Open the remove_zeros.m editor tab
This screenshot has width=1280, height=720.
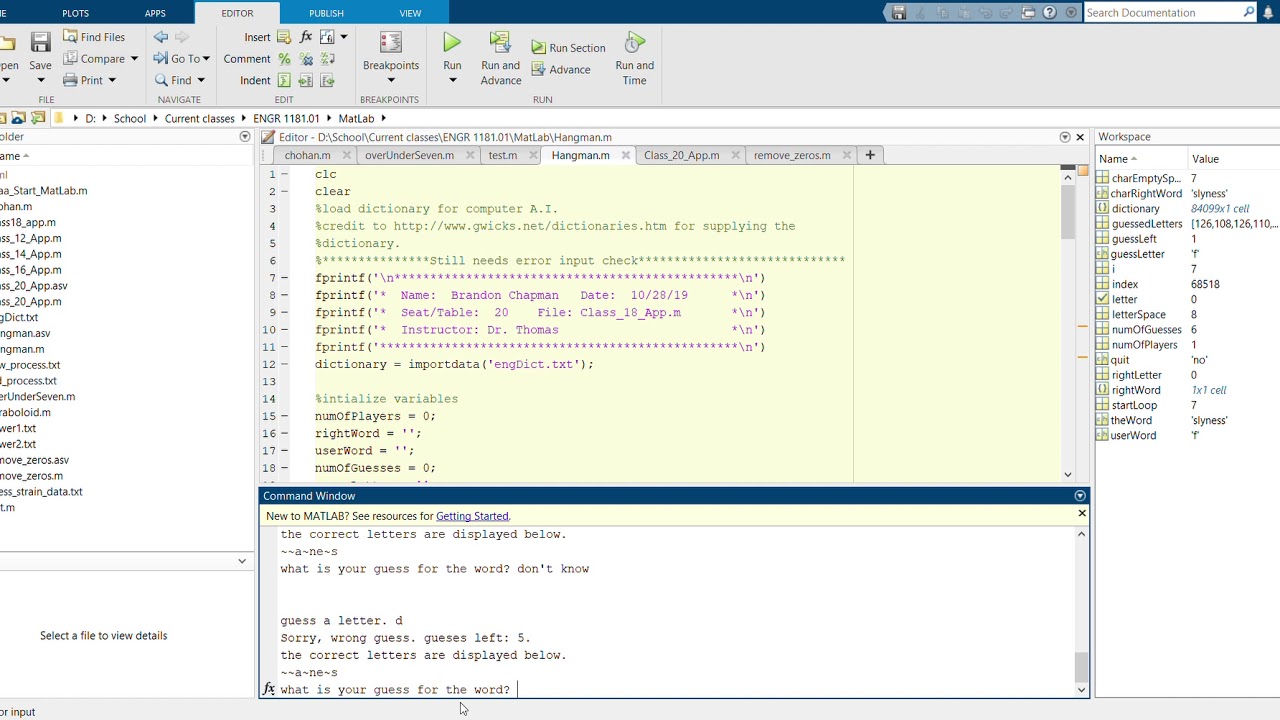pyautogui.click(x=792, y=155)
